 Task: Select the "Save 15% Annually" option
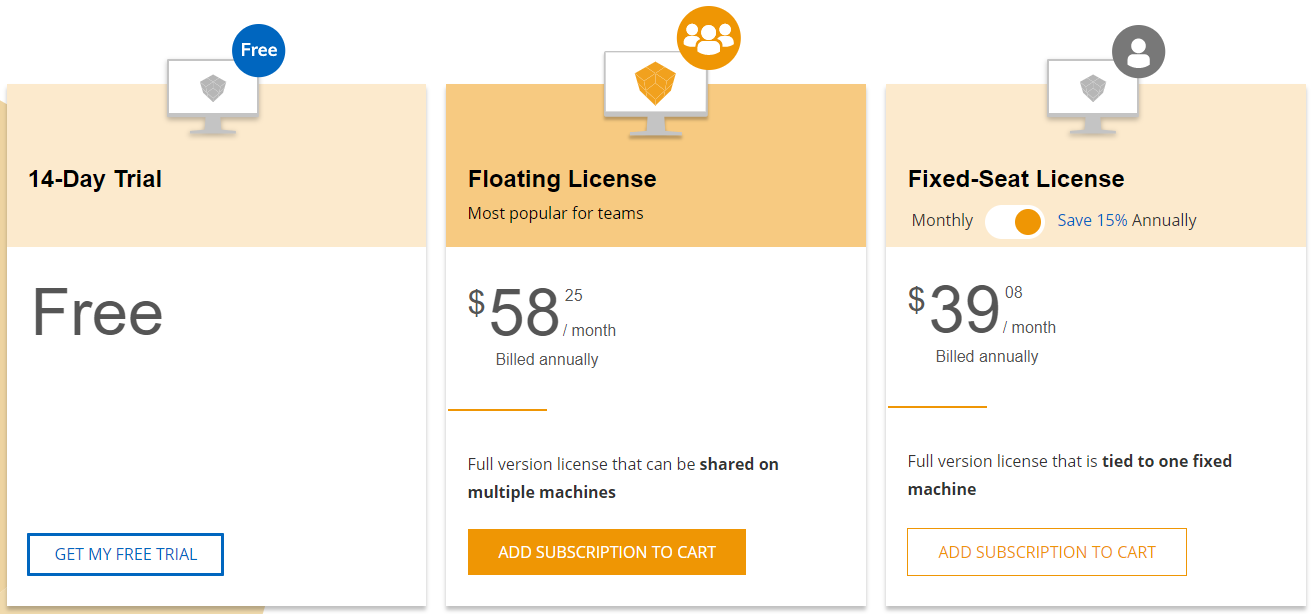[x=1126, y=220]
